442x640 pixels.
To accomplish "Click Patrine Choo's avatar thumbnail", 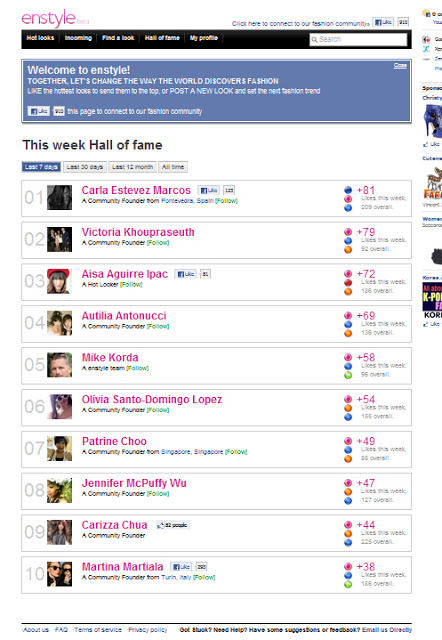I will tap(59, 449).
